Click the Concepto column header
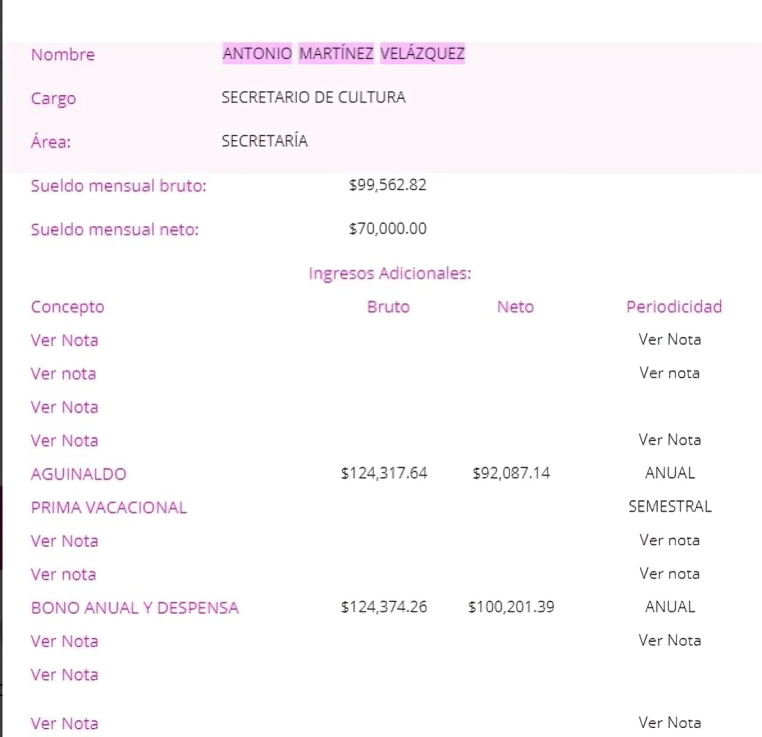Image resolution: width=762 pixels, height=737 pixels. (x=67, y=307)
